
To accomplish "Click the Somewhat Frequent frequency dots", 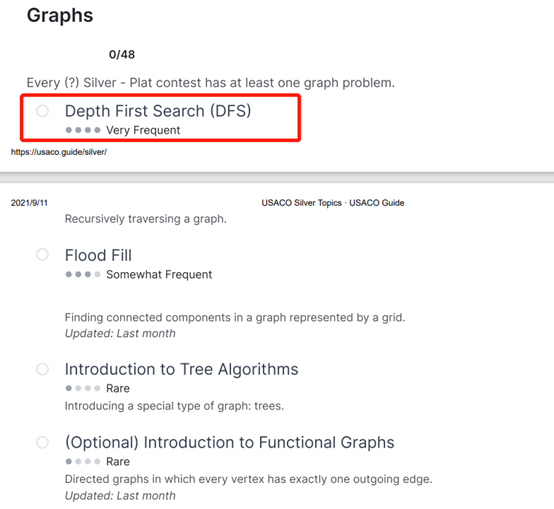I will click(83, 274).
